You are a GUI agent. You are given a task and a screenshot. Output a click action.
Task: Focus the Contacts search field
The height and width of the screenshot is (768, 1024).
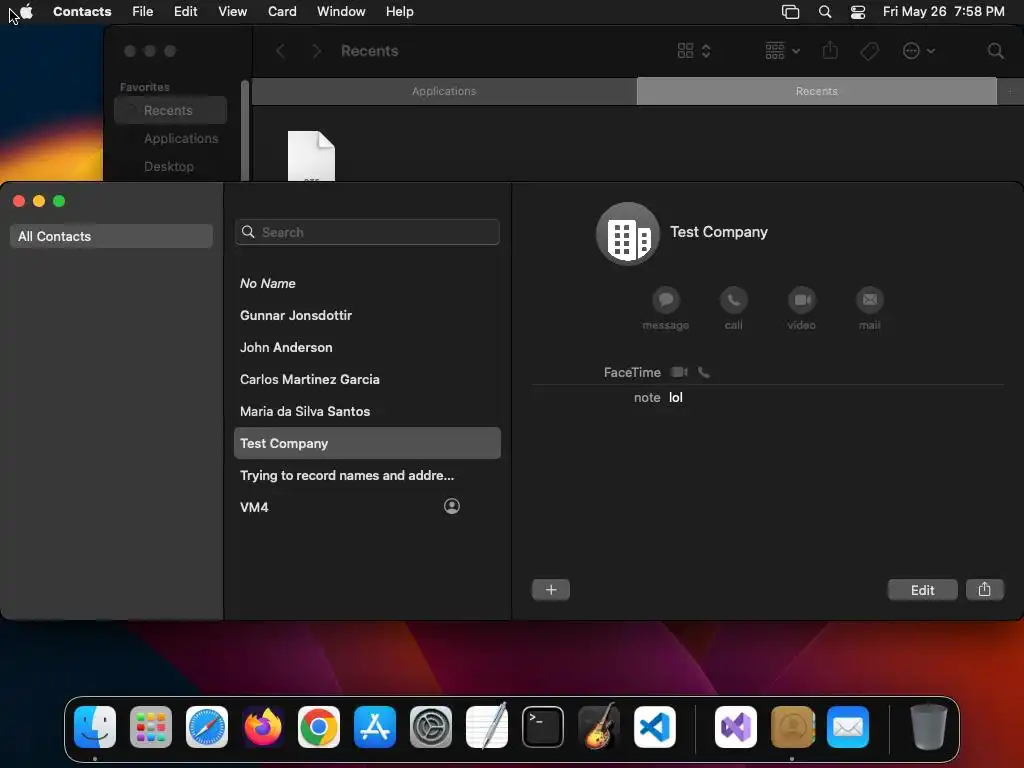pyautogui.click(x=367, y=232)
